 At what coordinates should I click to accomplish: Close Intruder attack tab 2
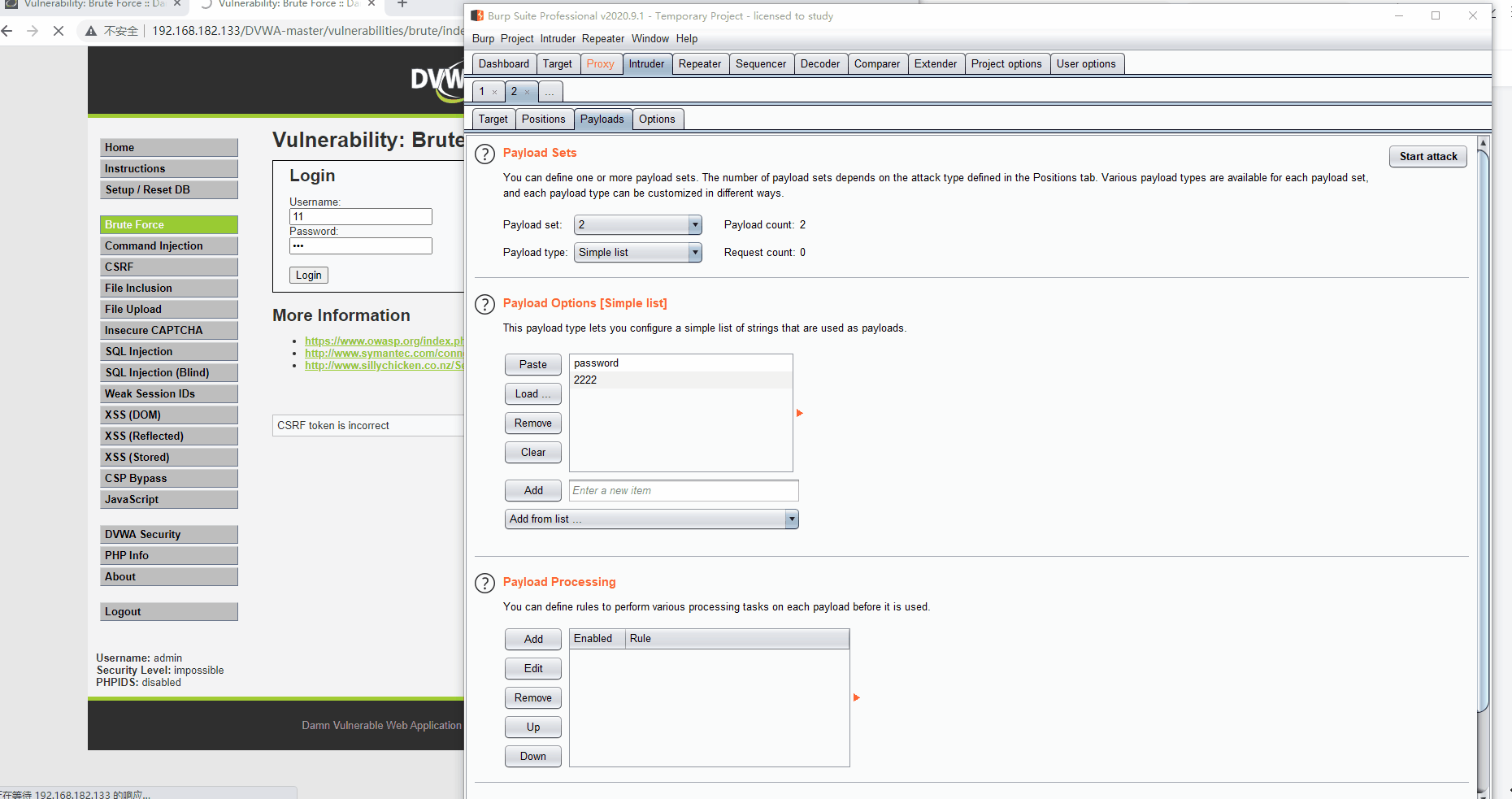(527, 92)
